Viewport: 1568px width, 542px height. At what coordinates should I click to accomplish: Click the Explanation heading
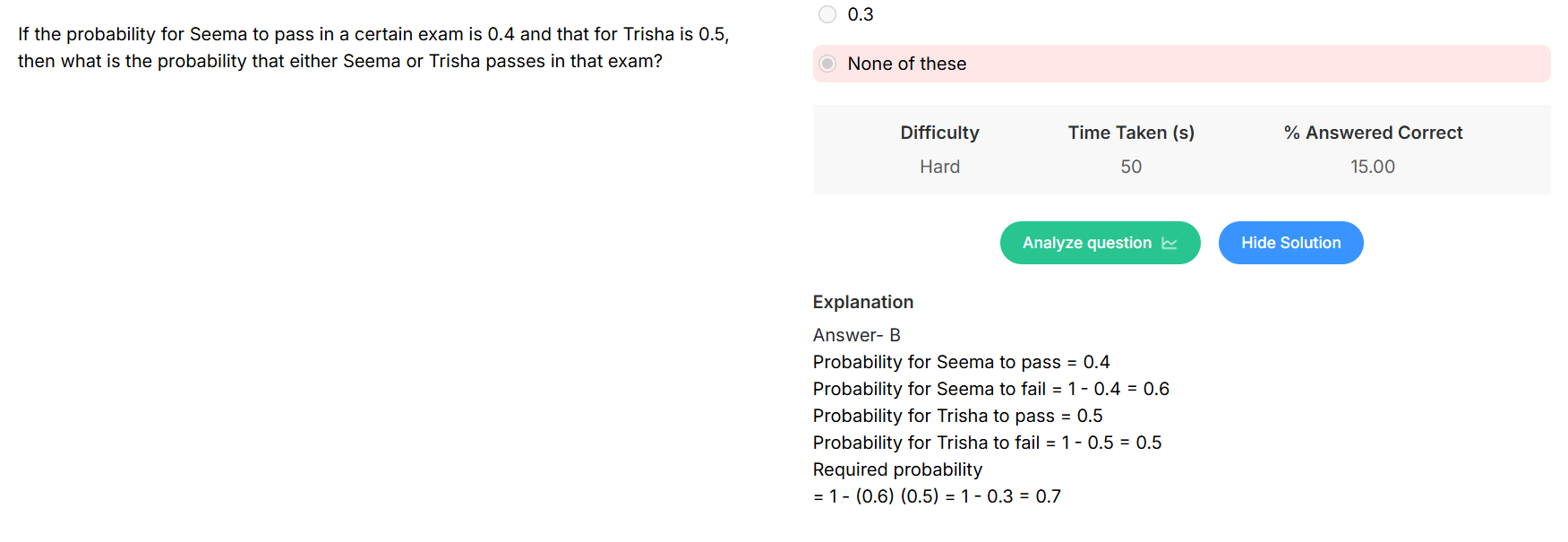863,302
